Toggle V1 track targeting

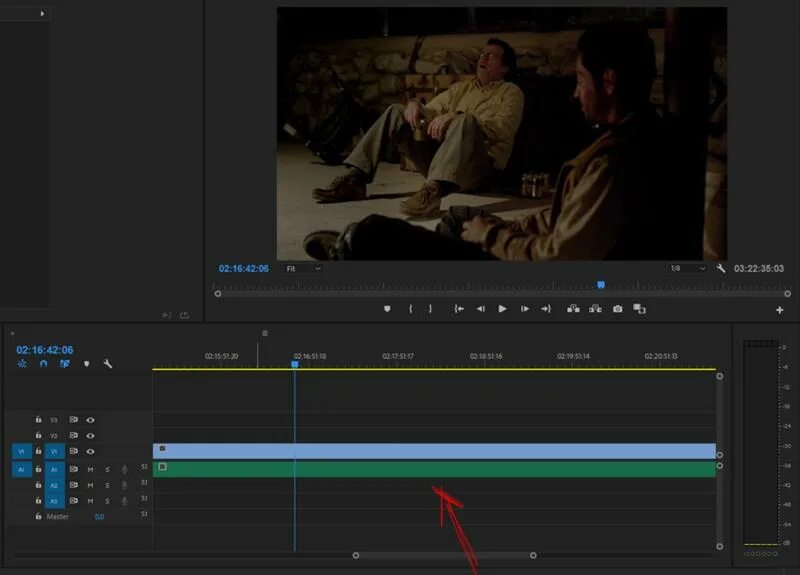[54, 452]
